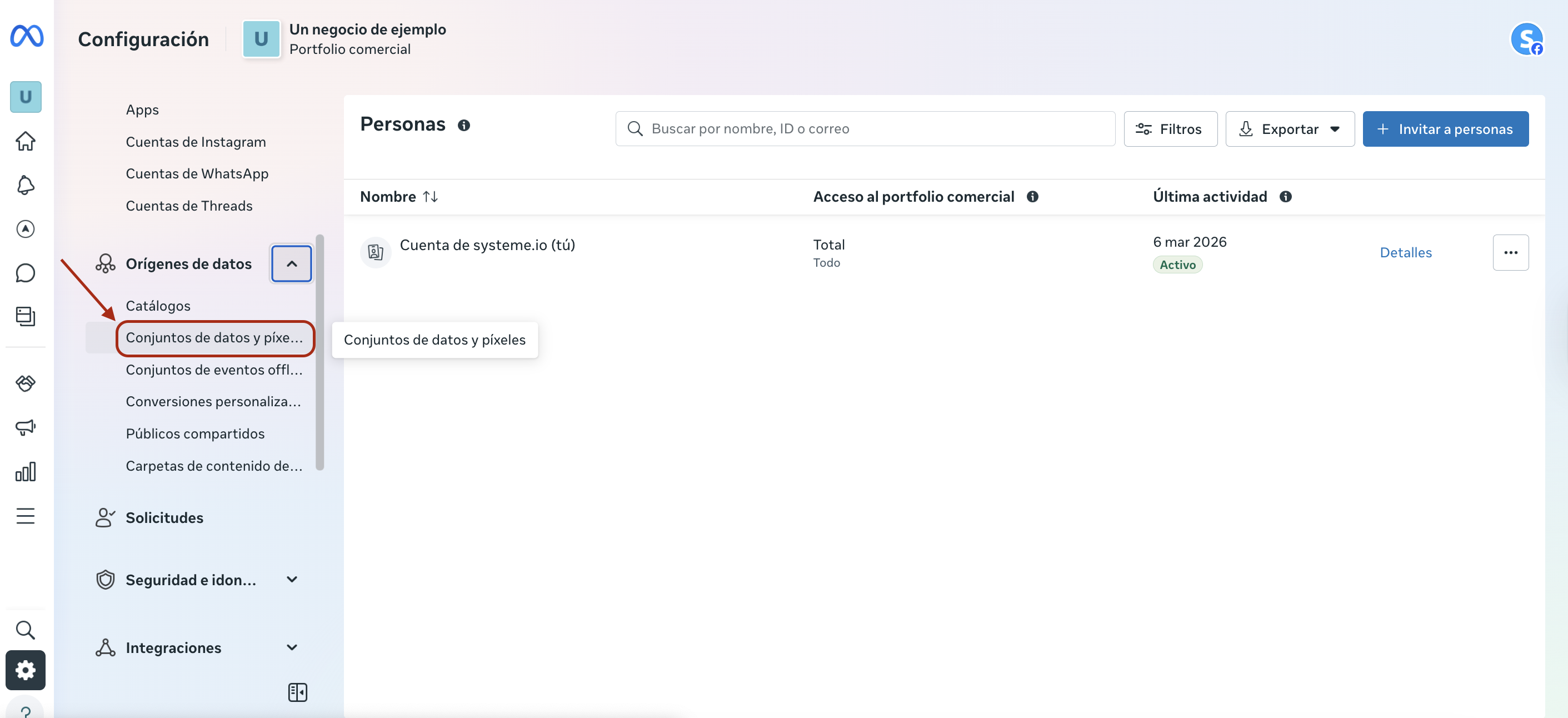Click the speech bubble inbox icon
This screenshot has height=718, width=1568.
click(x=25, y=273)
